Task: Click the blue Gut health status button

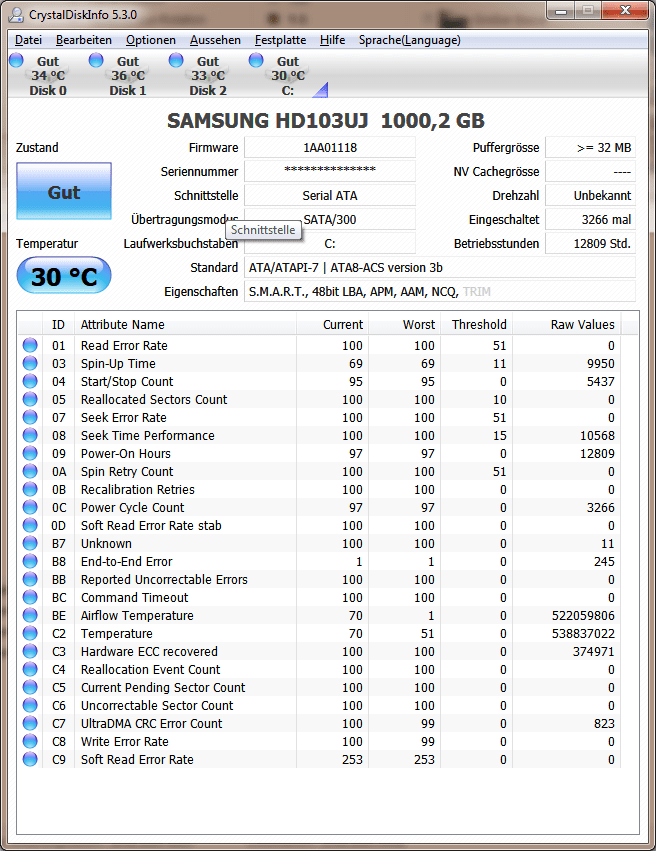Action: [64, 191]
